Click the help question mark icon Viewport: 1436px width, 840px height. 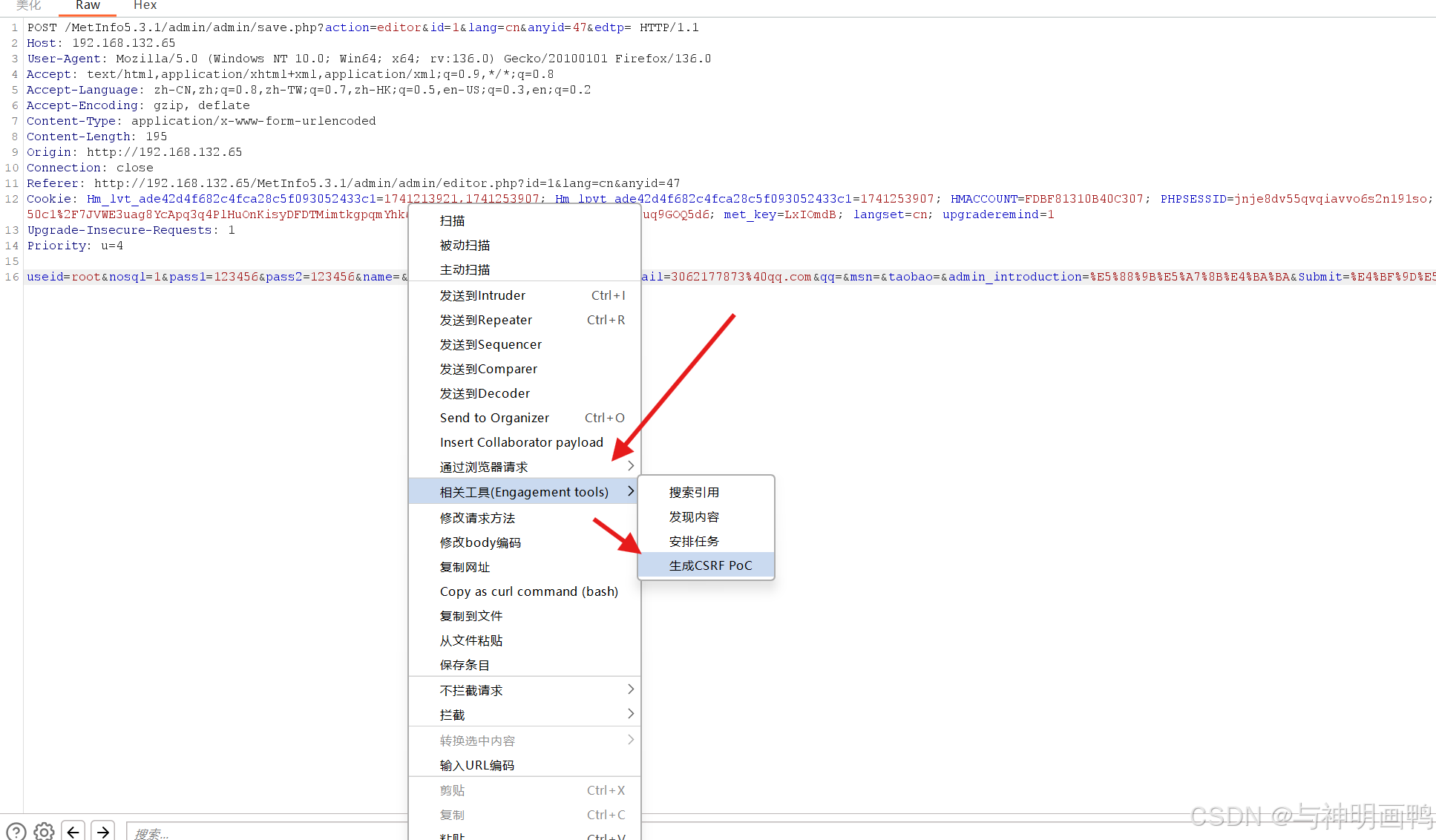16,831
